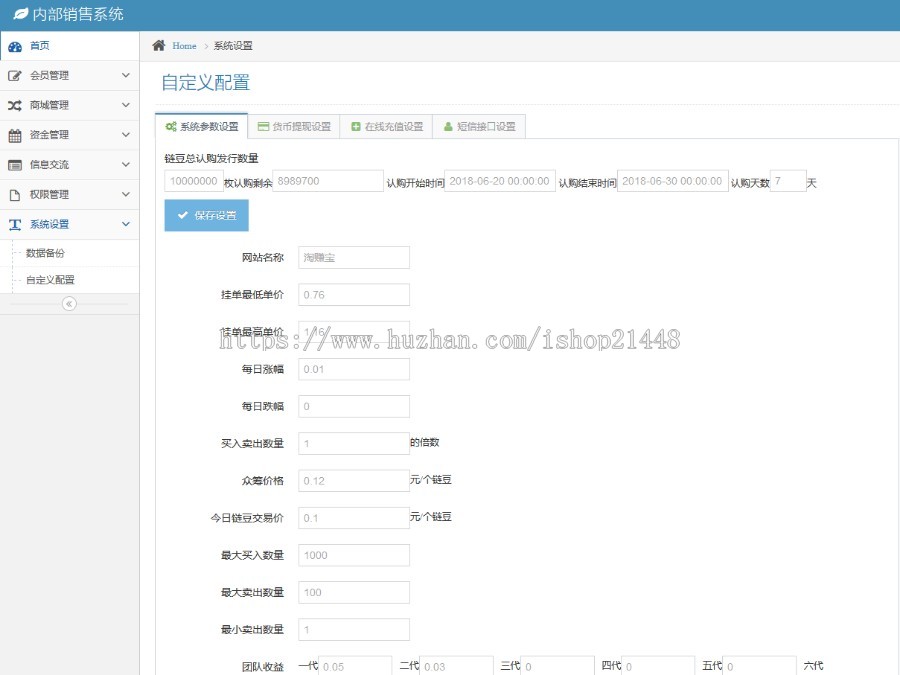900x675 pixels.
Task: Click the shuffle icon beside 商城管理
Action: click(x=15, y=106)
